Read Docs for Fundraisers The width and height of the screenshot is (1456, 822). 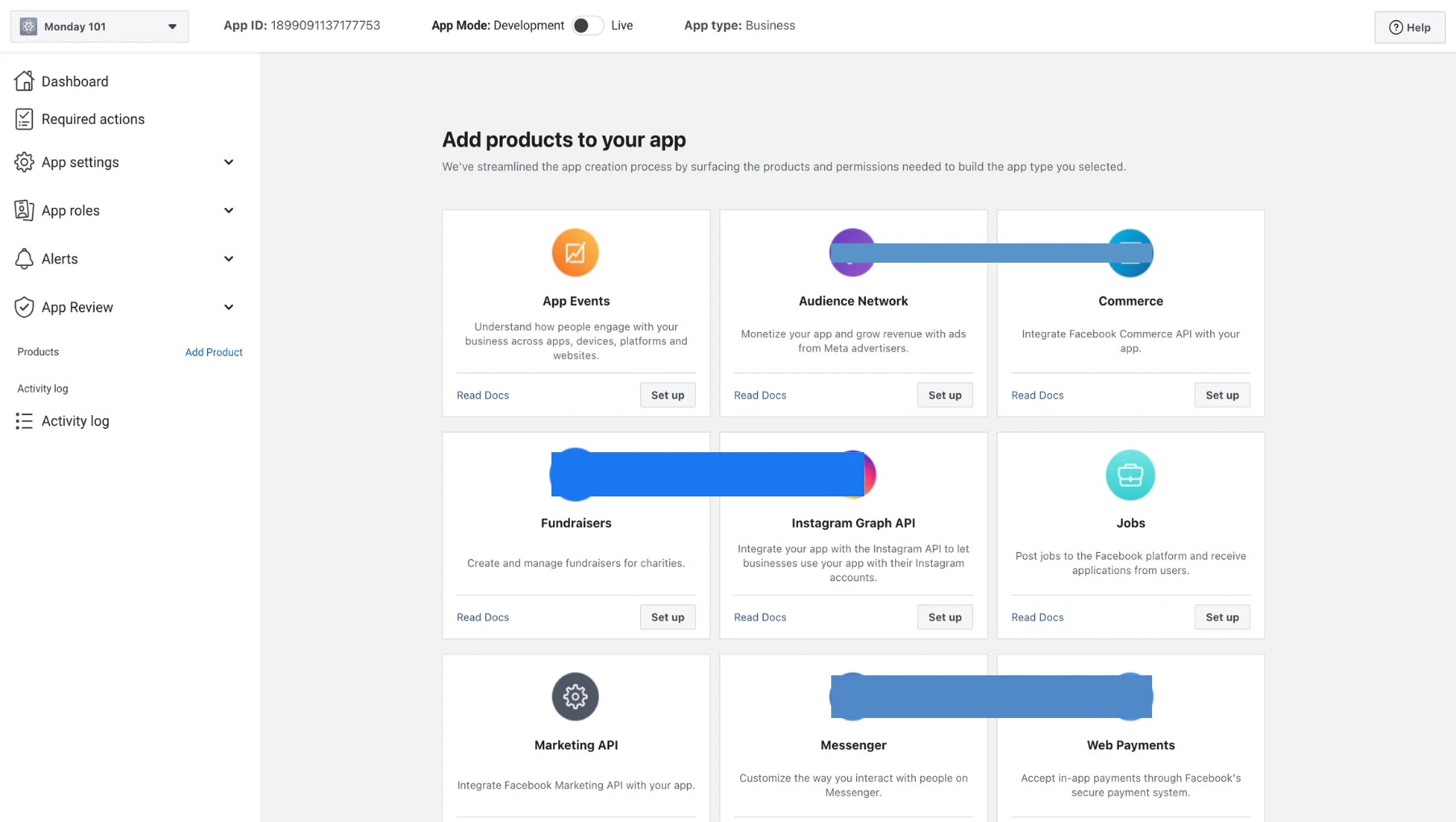point(483,617)
